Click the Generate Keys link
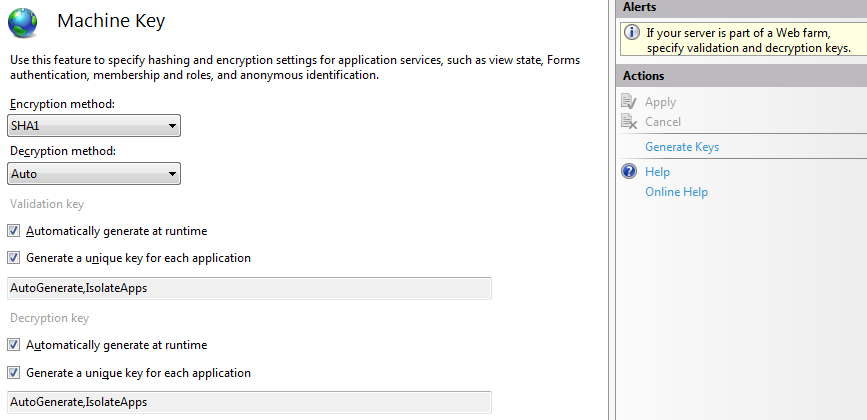The image size is (867, 420). 682,147
